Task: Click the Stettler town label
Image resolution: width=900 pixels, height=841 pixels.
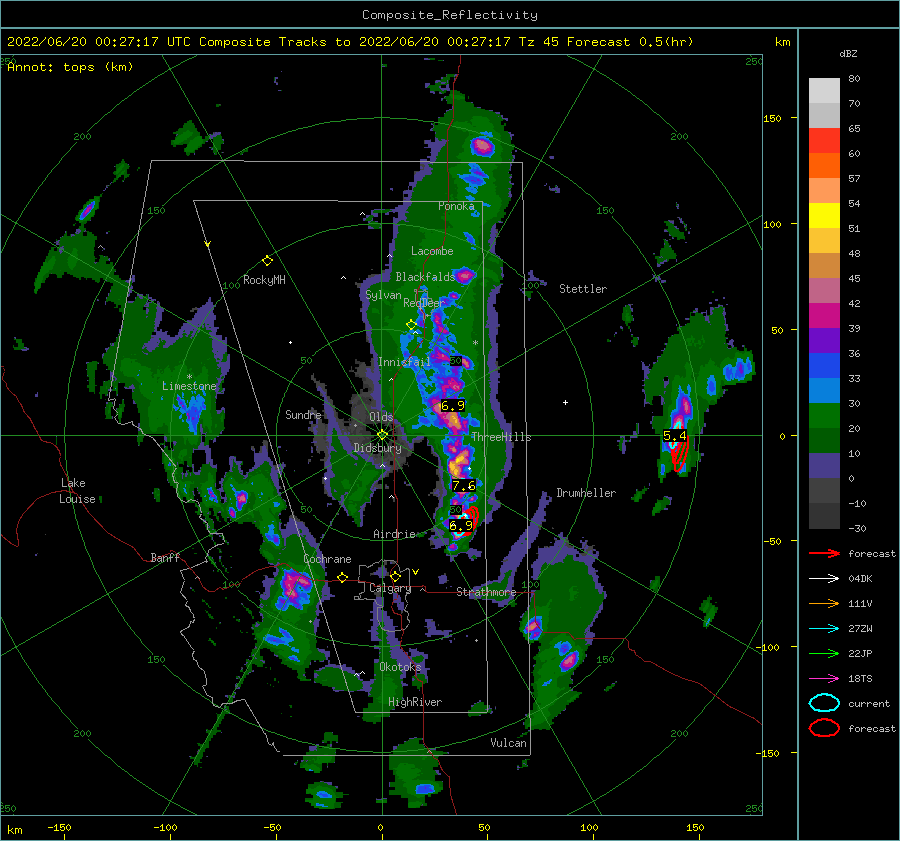Action: pos(583,289)
